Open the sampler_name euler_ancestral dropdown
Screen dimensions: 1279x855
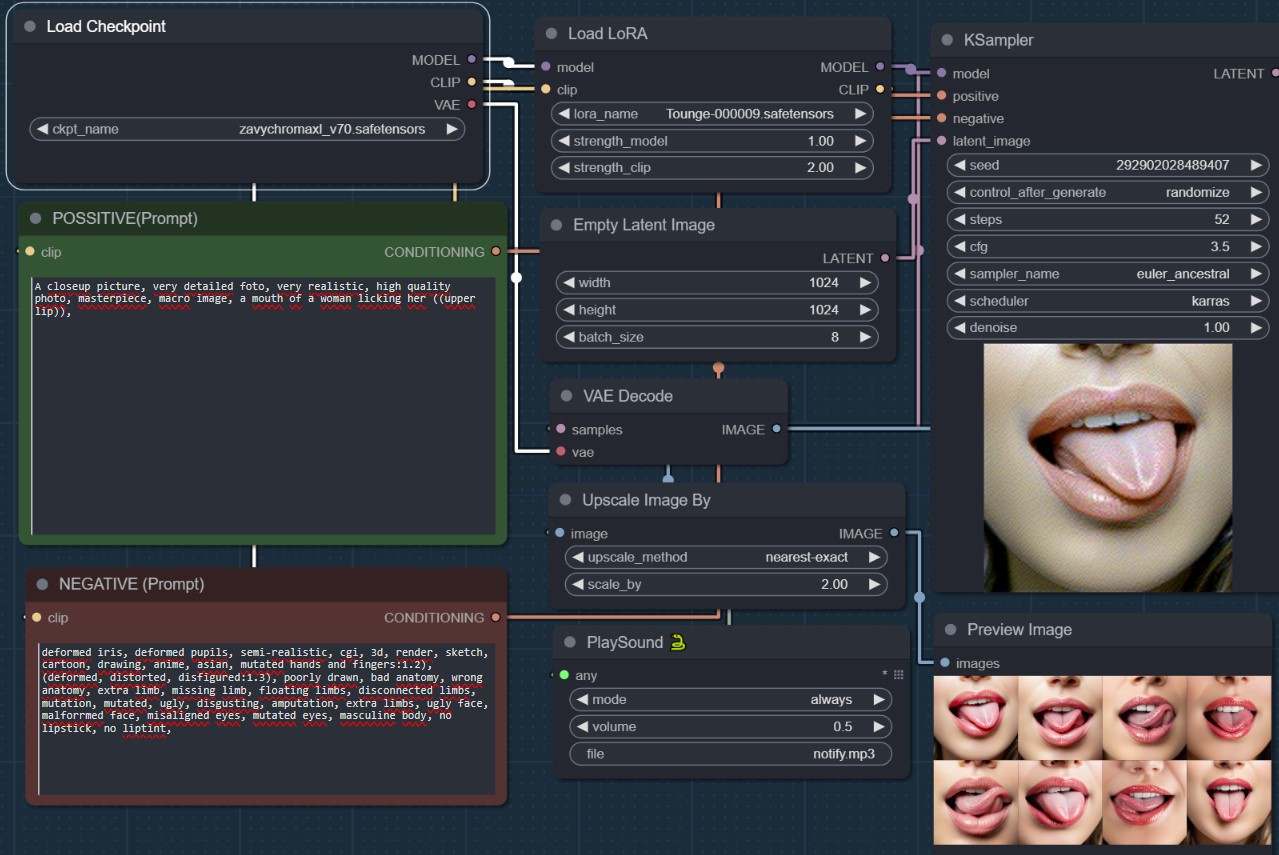(1107, 274)
